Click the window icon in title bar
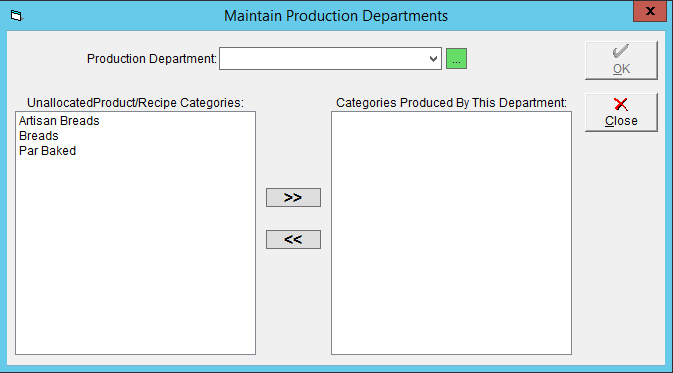Viewport: 673px width, 373px height. 16,16
